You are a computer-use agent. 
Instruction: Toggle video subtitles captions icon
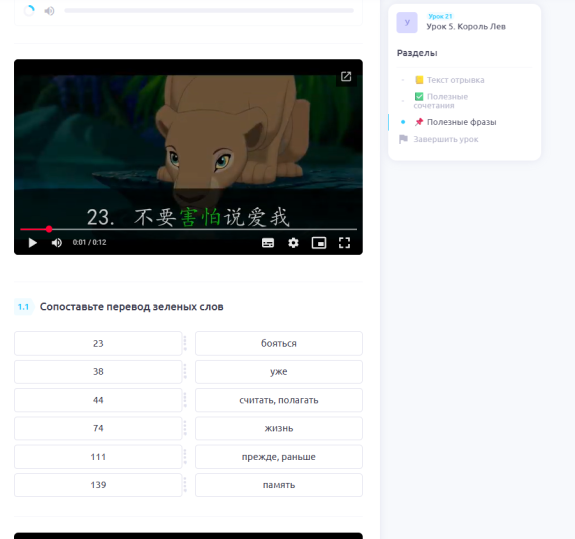tap(268, 243)
